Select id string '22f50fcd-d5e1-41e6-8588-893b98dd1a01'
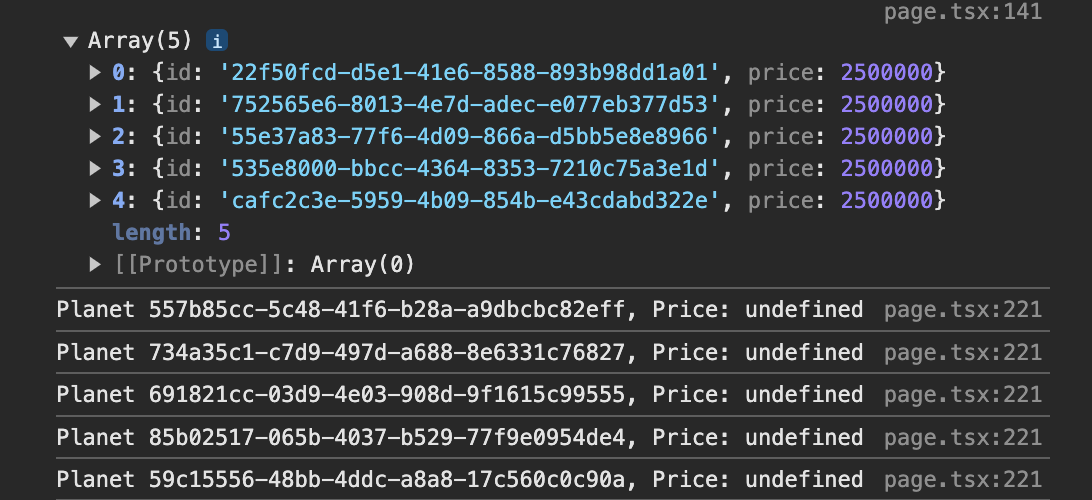 (470, 72)
